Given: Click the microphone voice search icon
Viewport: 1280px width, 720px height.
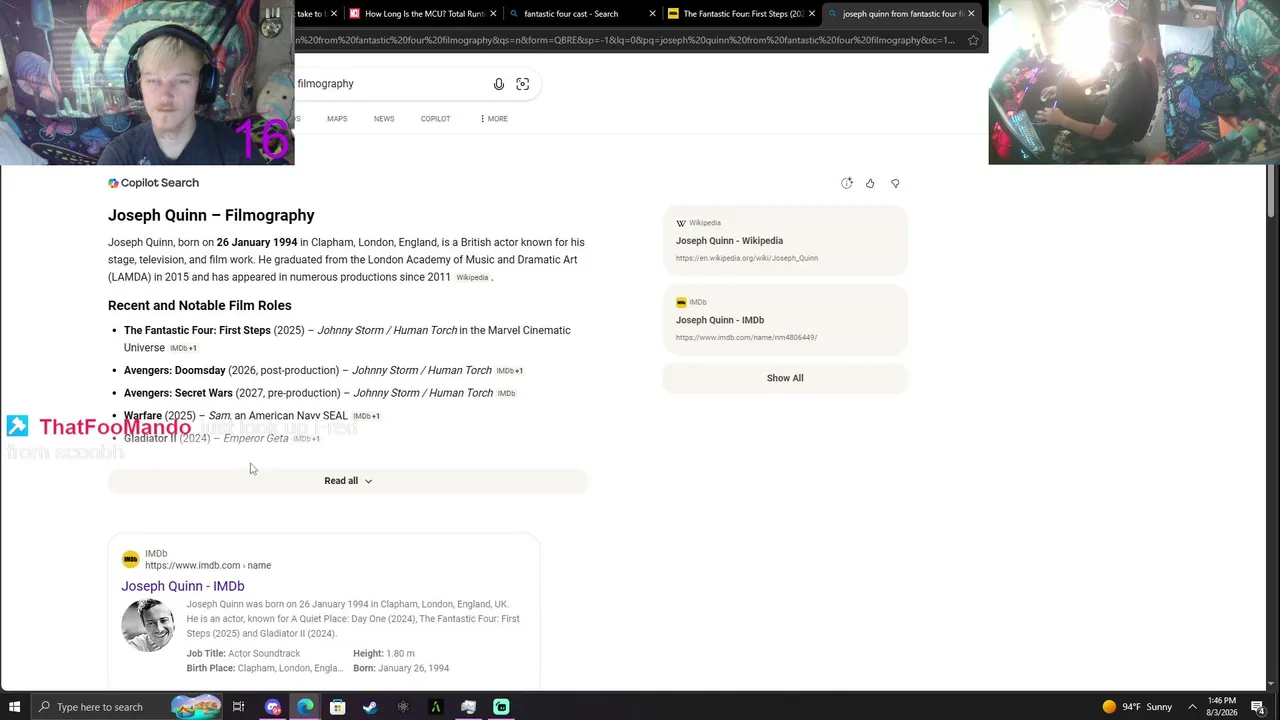Looking at the screenshot, I should tap(499, 84).
